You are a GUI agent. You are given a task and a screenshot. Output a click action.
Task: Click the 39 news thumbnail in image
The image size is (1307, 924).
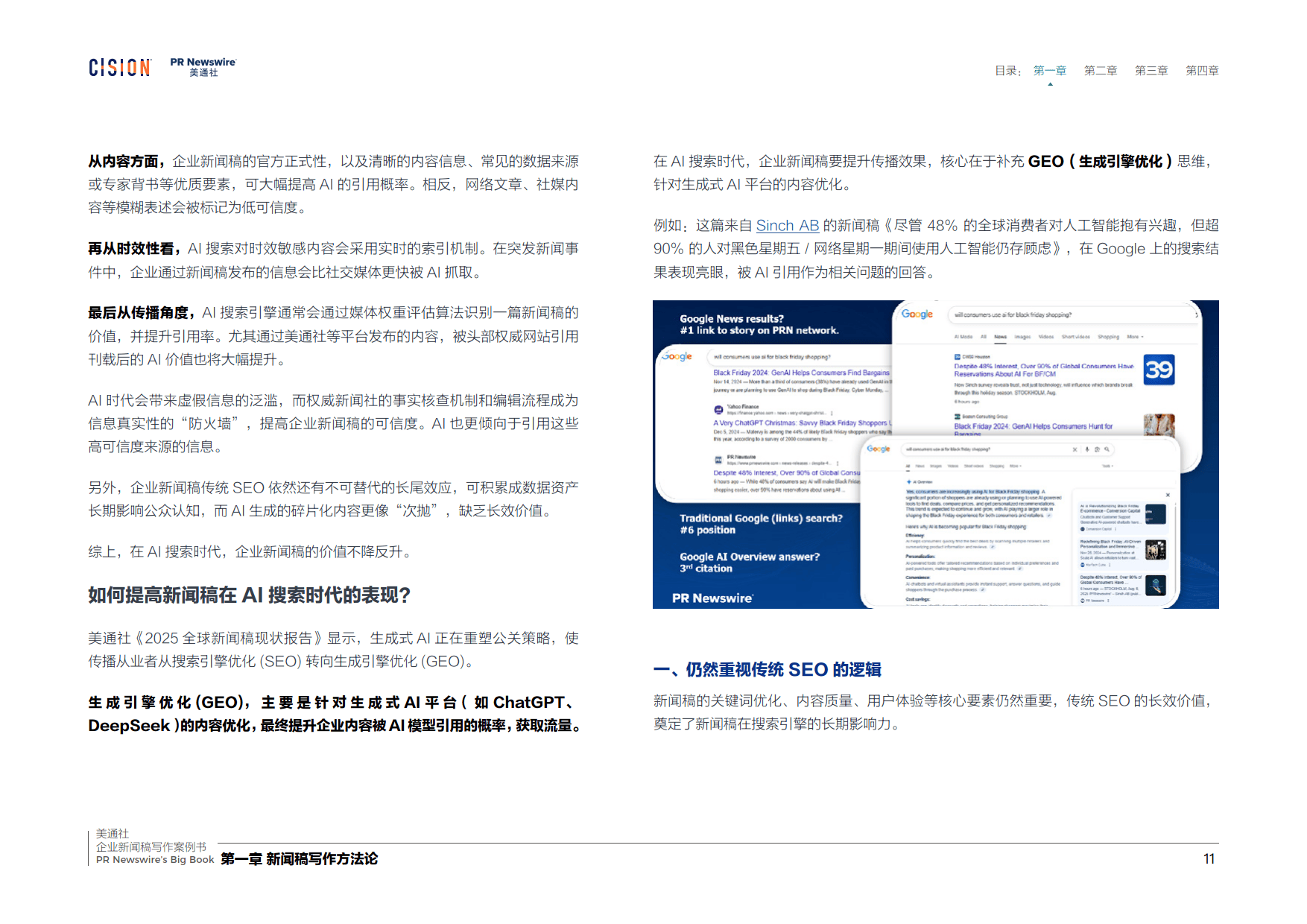click(1159, 370)
